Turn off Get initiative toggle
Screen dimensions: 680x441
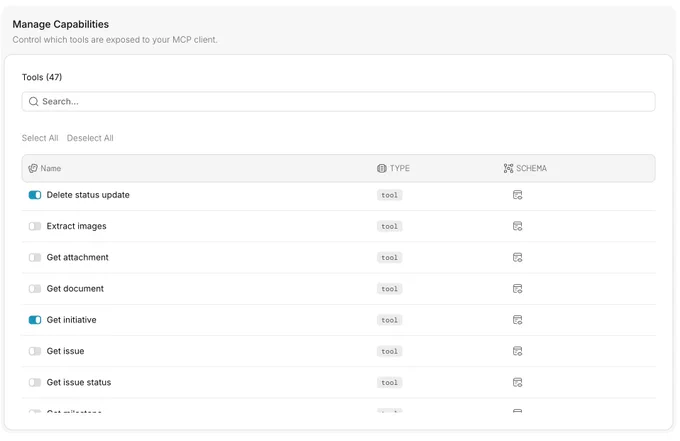click(x=35, y=320)
